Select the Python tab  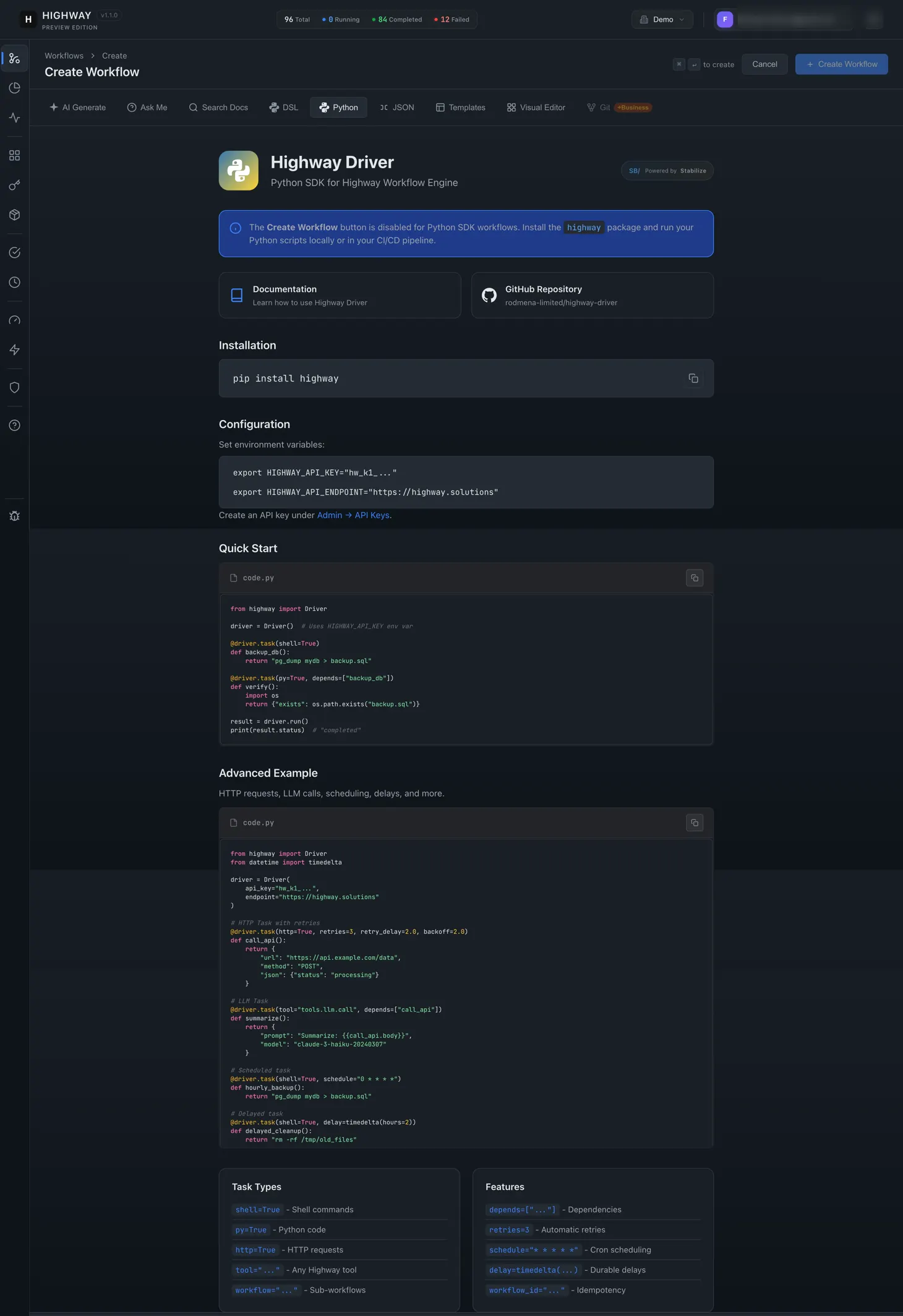(x=338, y=108)
